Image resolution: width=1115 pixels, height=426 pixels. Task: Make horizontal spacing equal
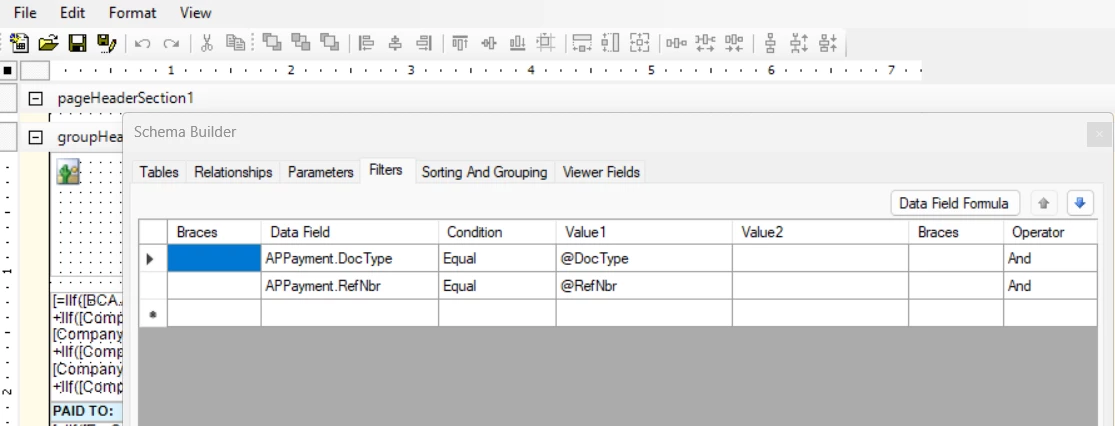(676, 43)
